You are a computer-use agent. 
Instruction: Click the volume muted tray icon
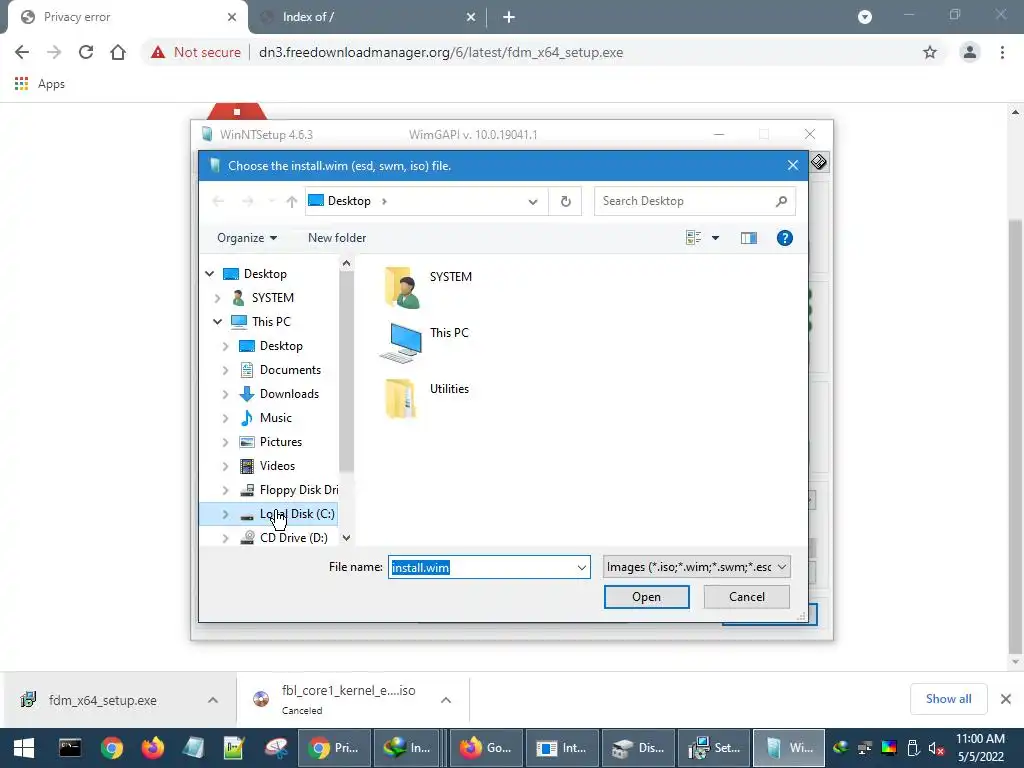936,748
